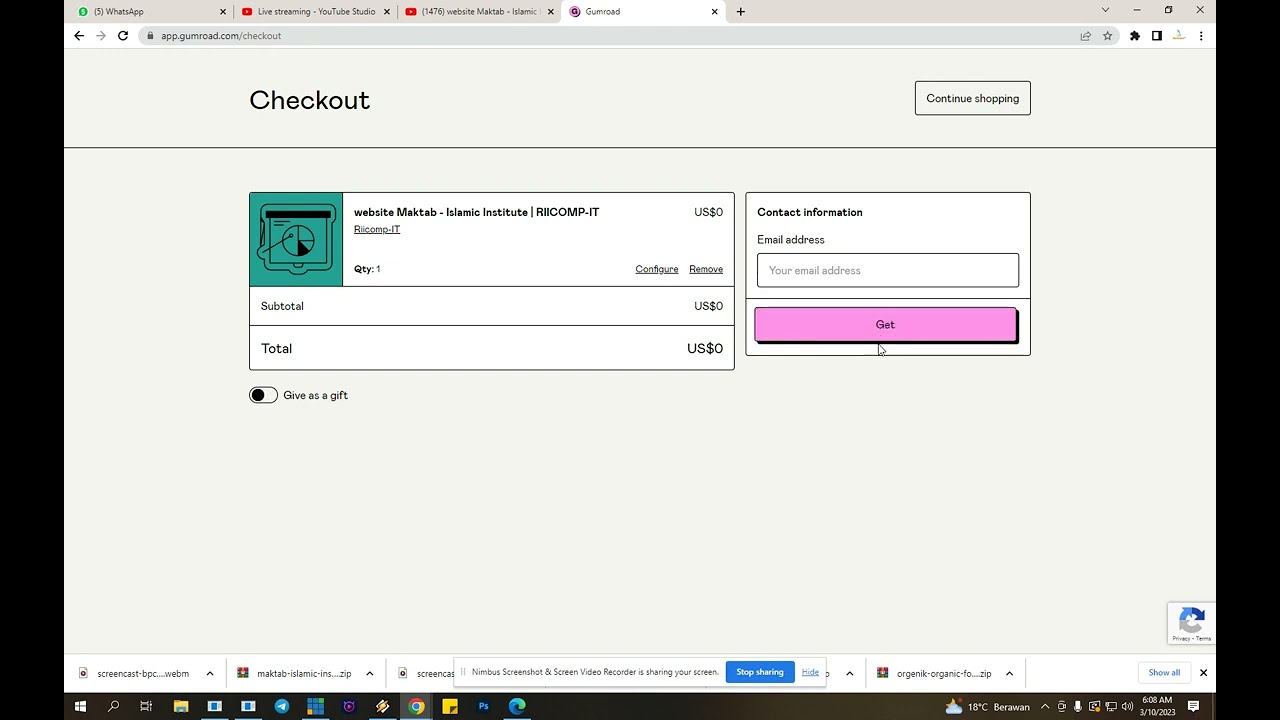Click Continue shopping button

click(972, 98)
